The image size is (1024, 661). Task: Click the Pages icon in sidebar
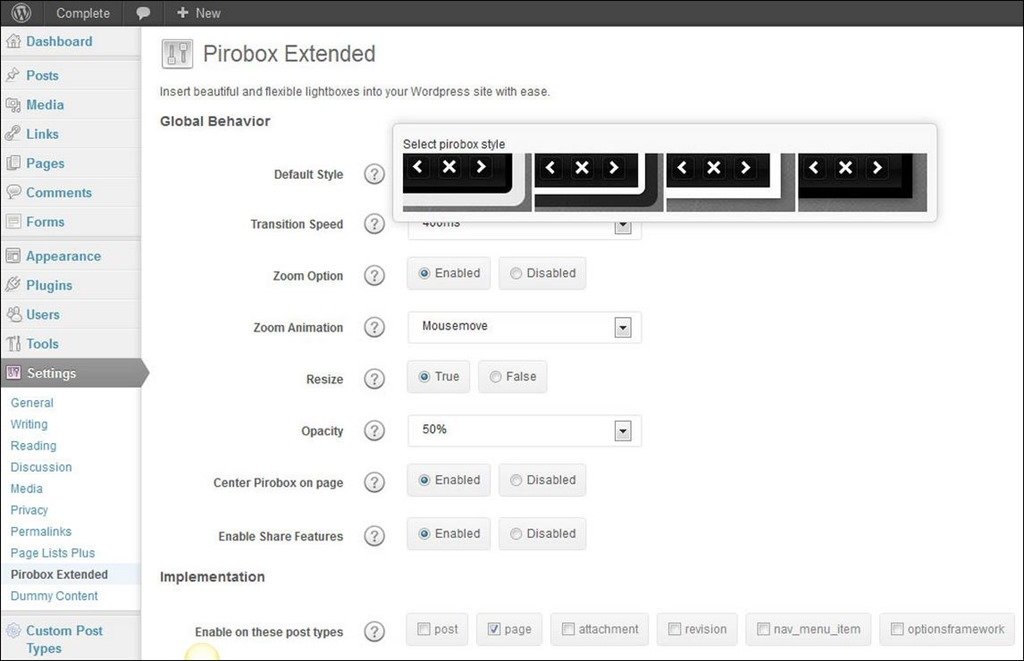(x=13, y=163)
